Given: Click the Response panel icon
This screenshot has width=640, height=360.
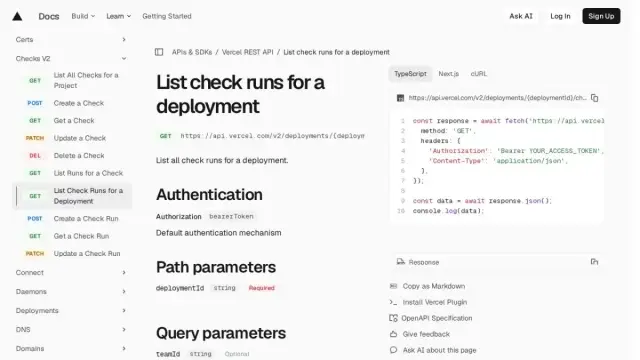Looking at the screenshot, I should pyautogui.click(x=401, y=262).
